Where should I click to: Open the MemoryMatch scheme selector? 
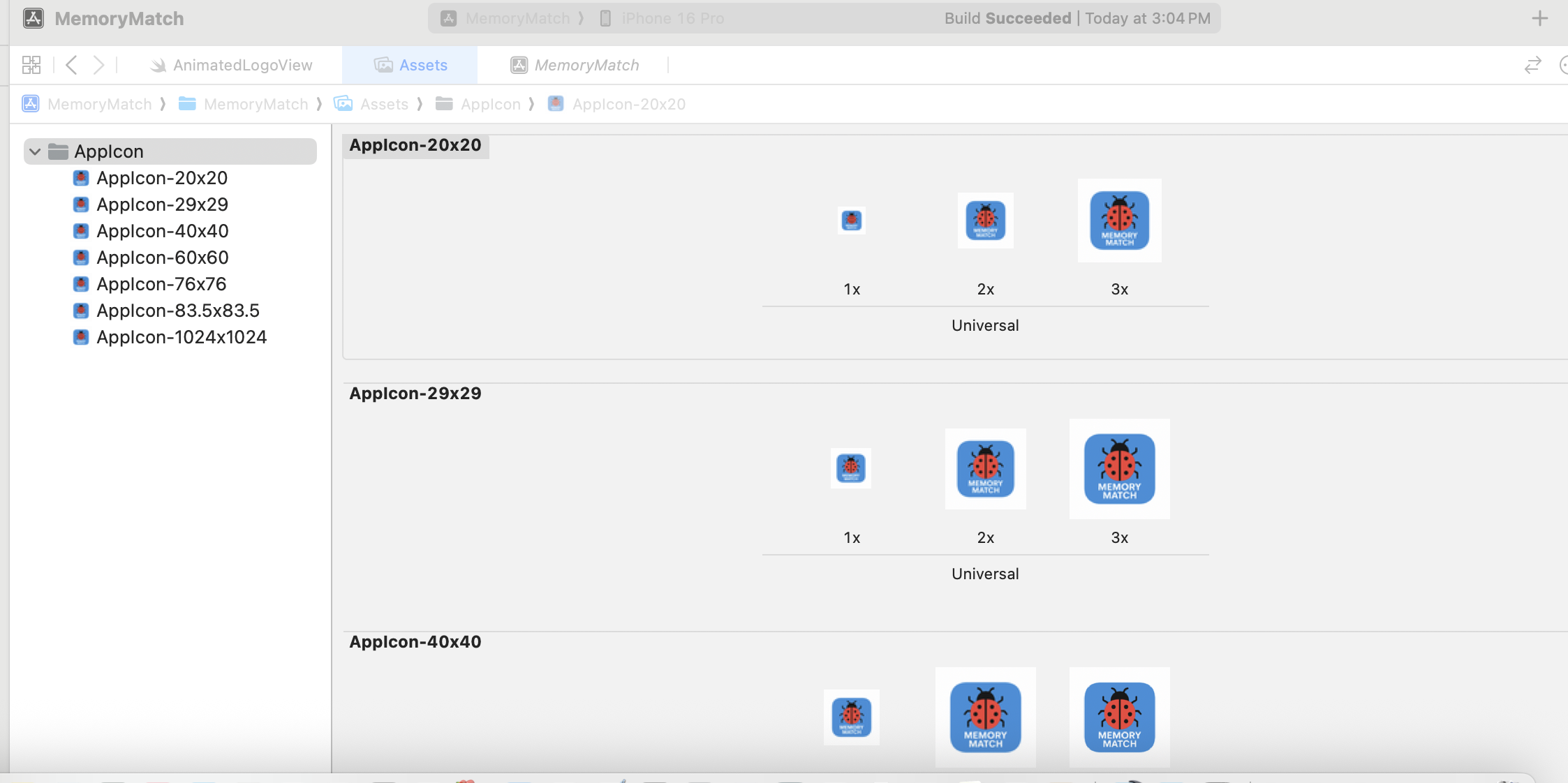click(x=517, y=19)
